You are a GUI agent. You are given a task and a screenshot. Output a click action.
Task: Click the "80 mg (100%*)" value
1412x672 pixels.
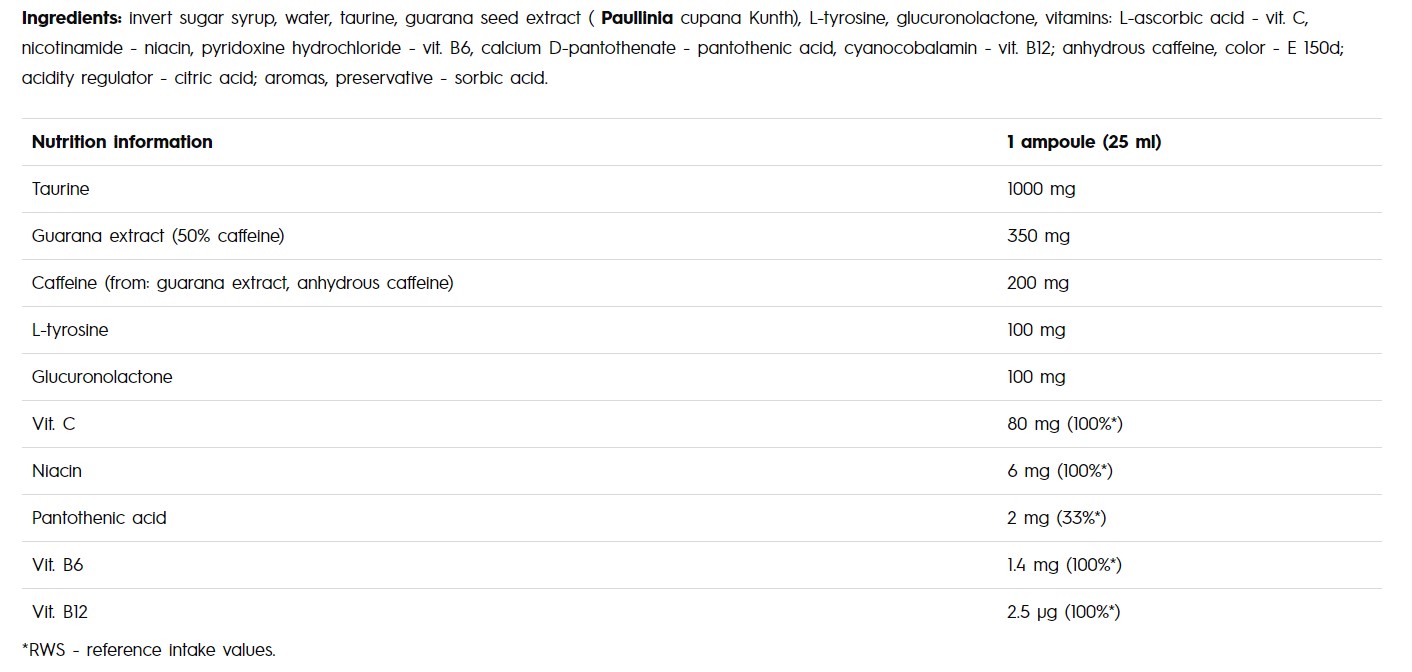tap(1065, 424)
